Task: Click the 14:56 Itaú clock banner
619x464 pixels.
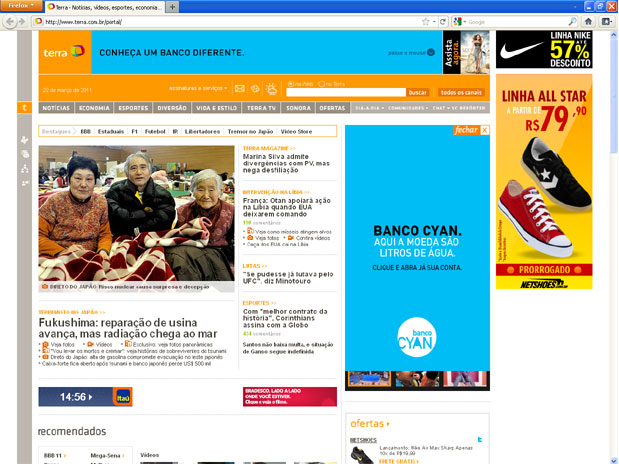Action: (85, 397)
